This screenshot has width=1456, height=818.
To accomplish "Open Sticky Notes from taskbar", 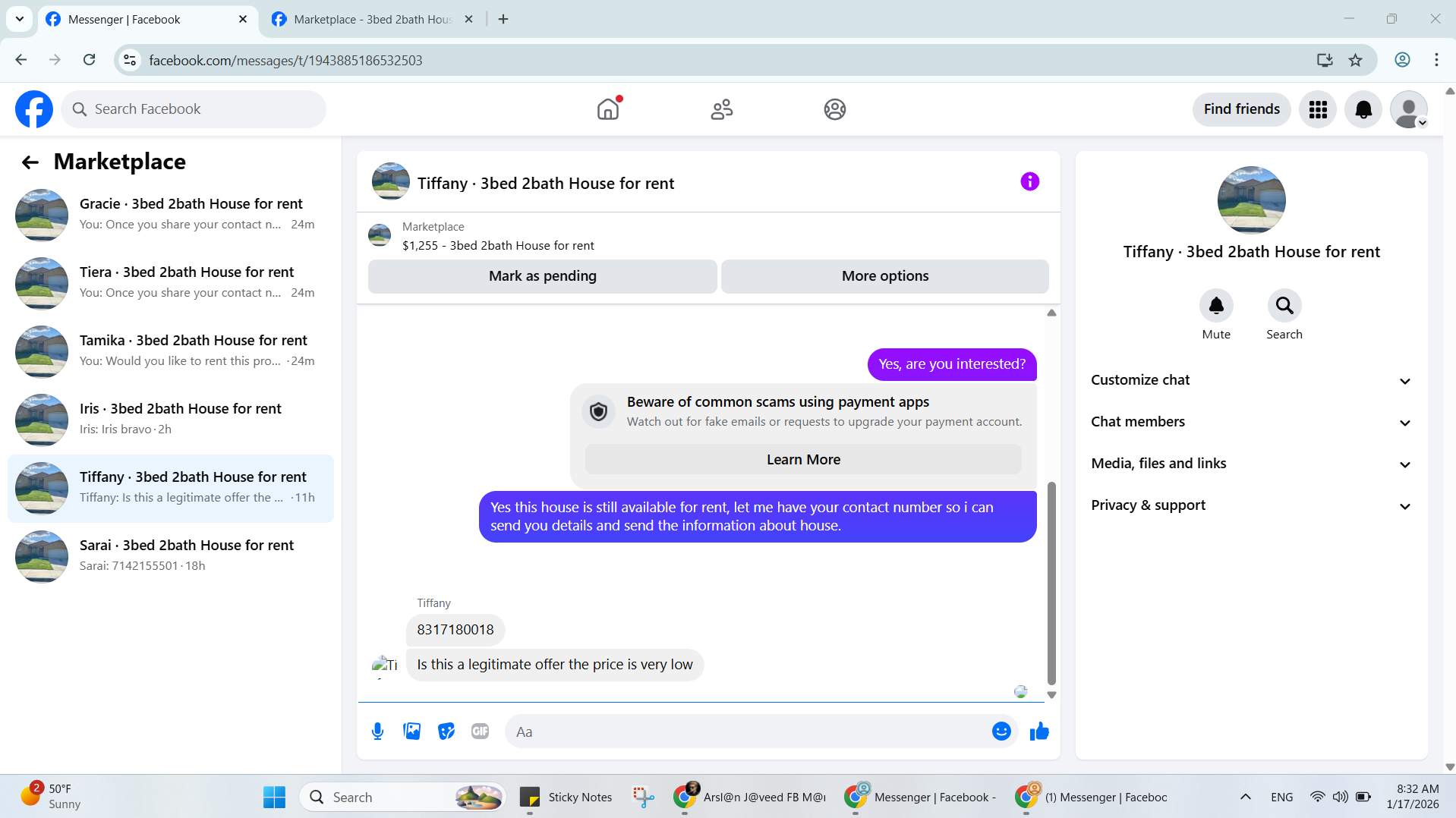I will click(566, 798).
